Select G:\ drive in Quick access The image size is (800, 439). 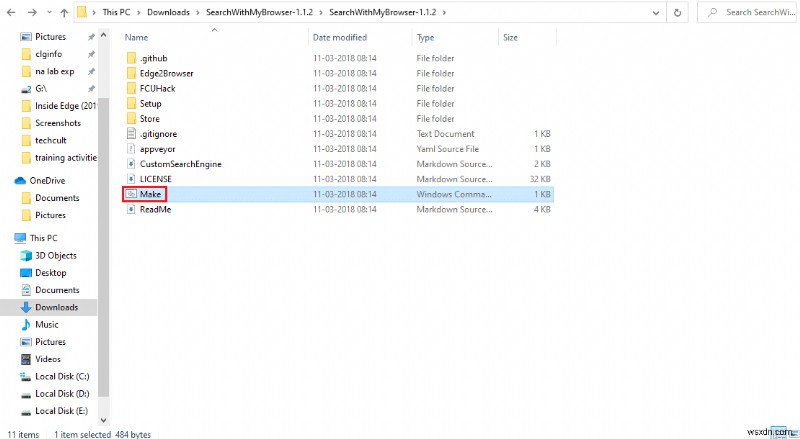tap(41, 89)
